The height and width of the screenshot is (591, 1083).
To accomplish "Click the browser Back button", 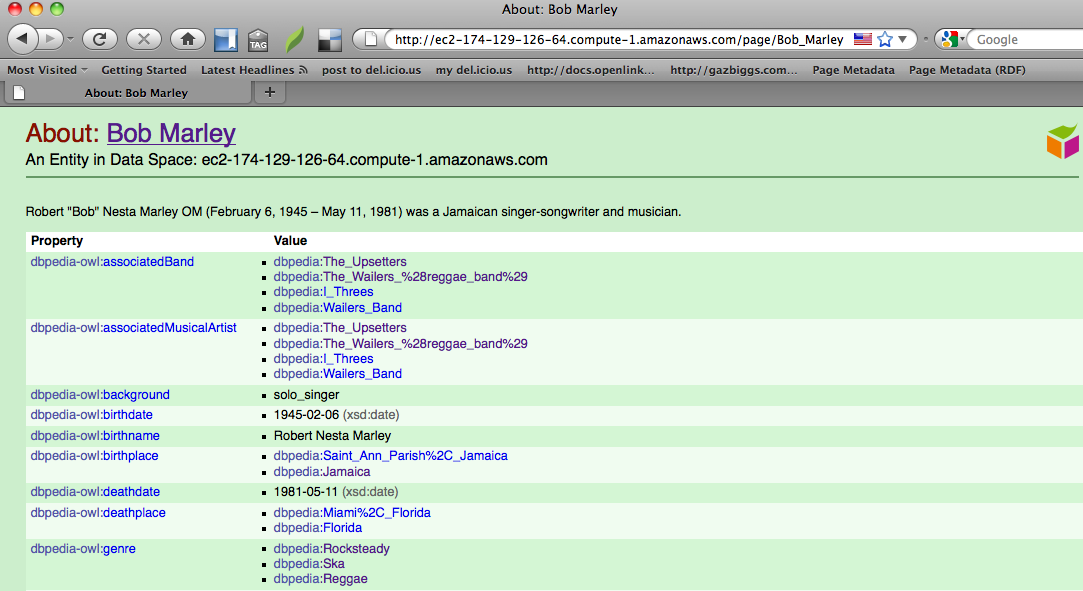I will point(24,39).
